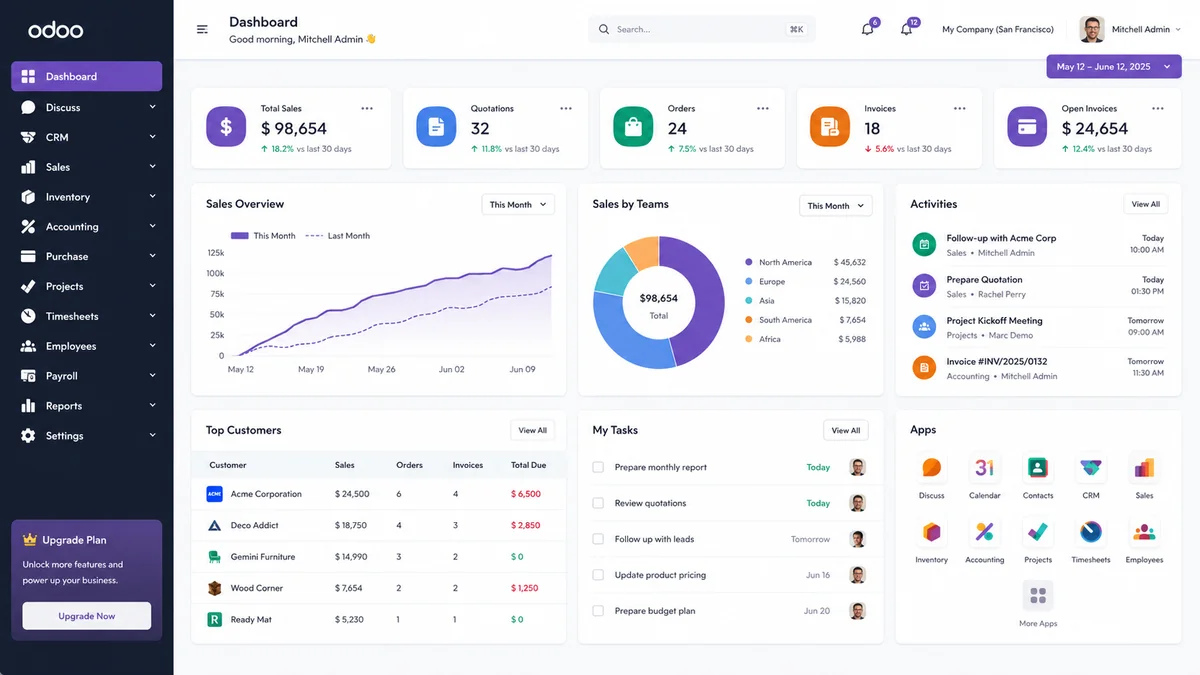Expand the Discuss sidebar chevron
Screen dimensions: 1200x675
(x=153, y=107)
